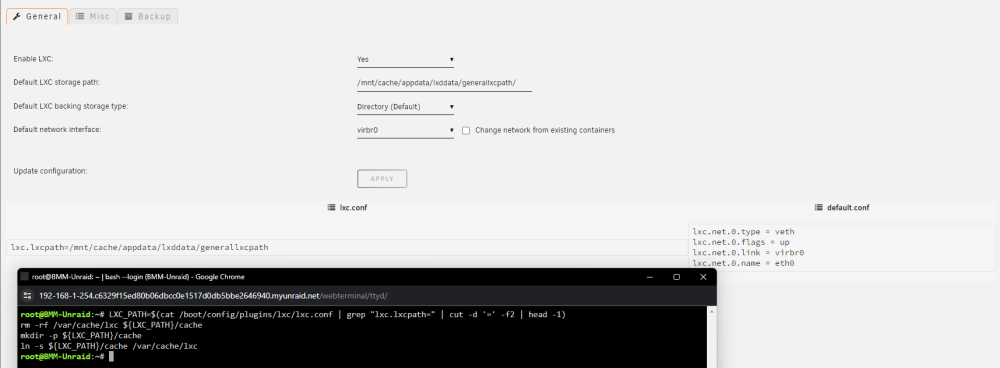Image resolution: width=1000 pixels, height=368 pixels.
Task: Click the 'Default LXC storage path:' label
Action: click(x=57, y=82)
